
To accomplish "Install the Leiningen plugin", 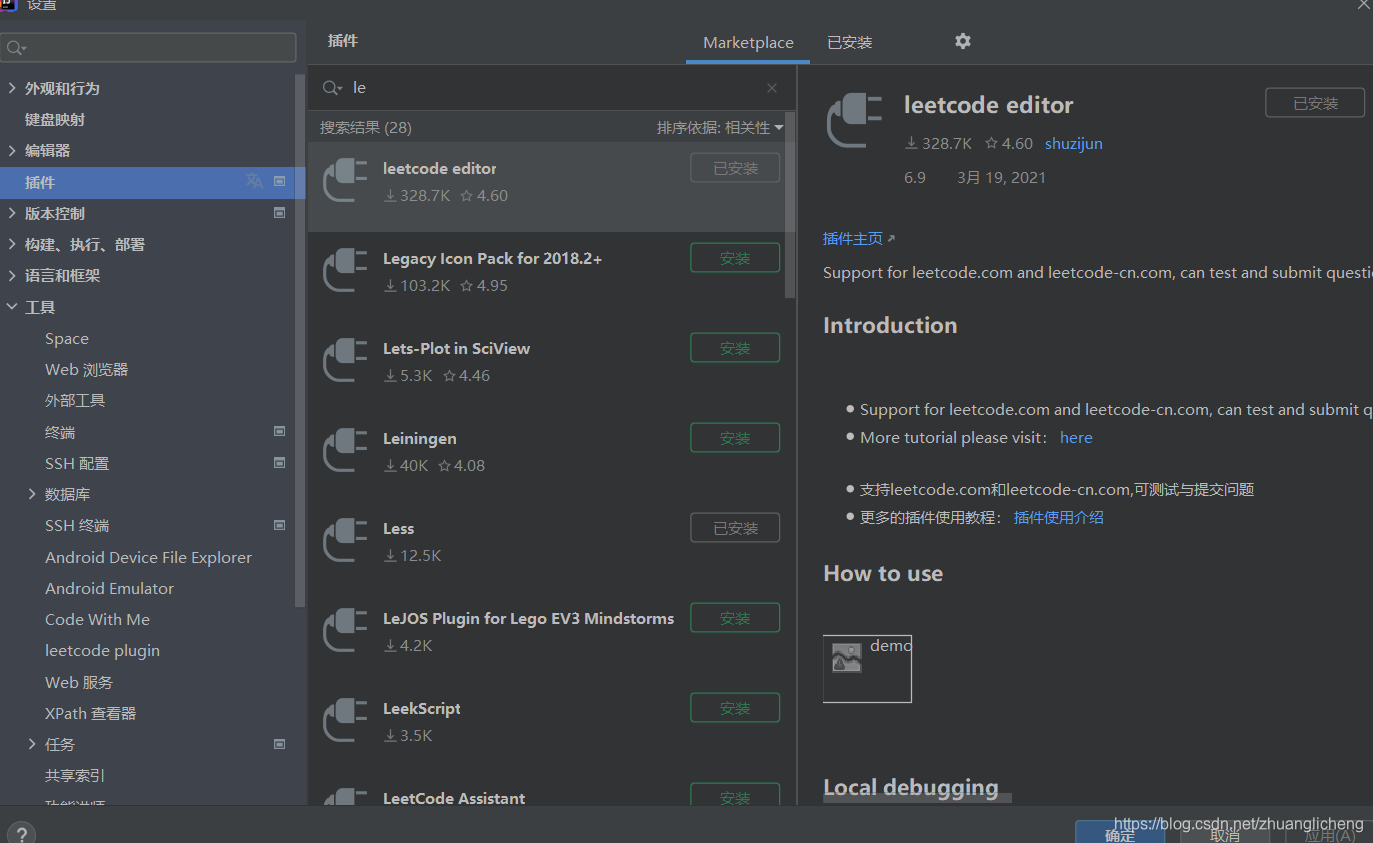I will point(735,438).
